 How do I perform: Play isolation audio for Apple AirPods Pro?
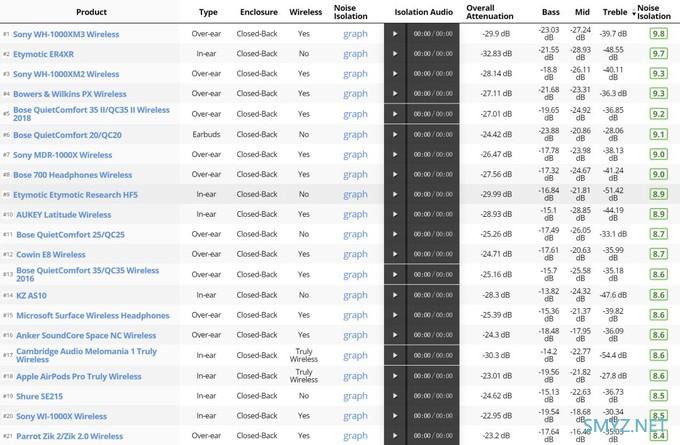tap(395, 376)
